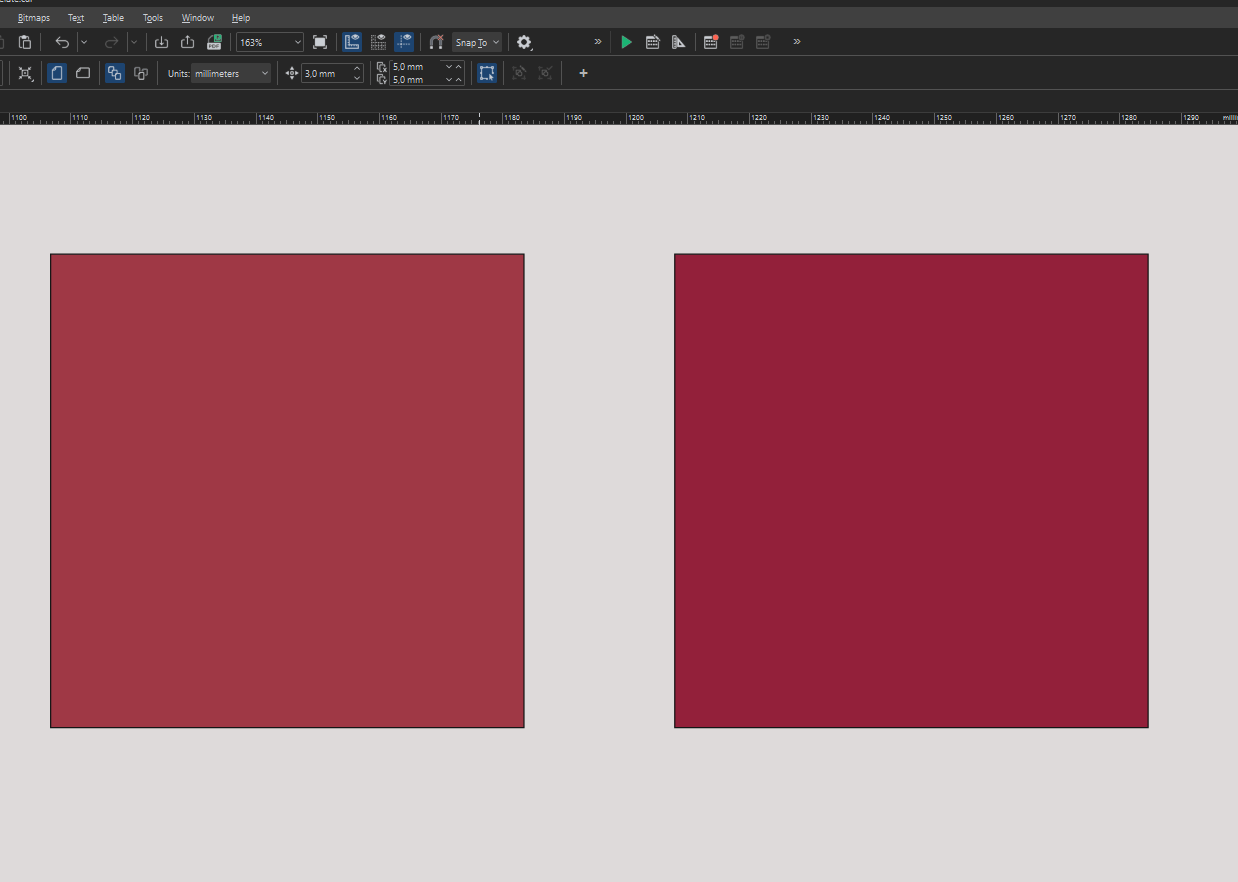The height and width of the screenshot is (882, 1238).
Task: Click the Publish to PDF icon
Action: 214,42
